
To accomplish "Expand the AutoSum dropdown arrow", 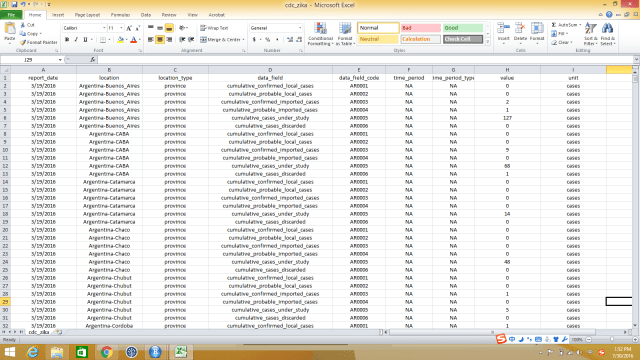I will (x=580, y=25).
